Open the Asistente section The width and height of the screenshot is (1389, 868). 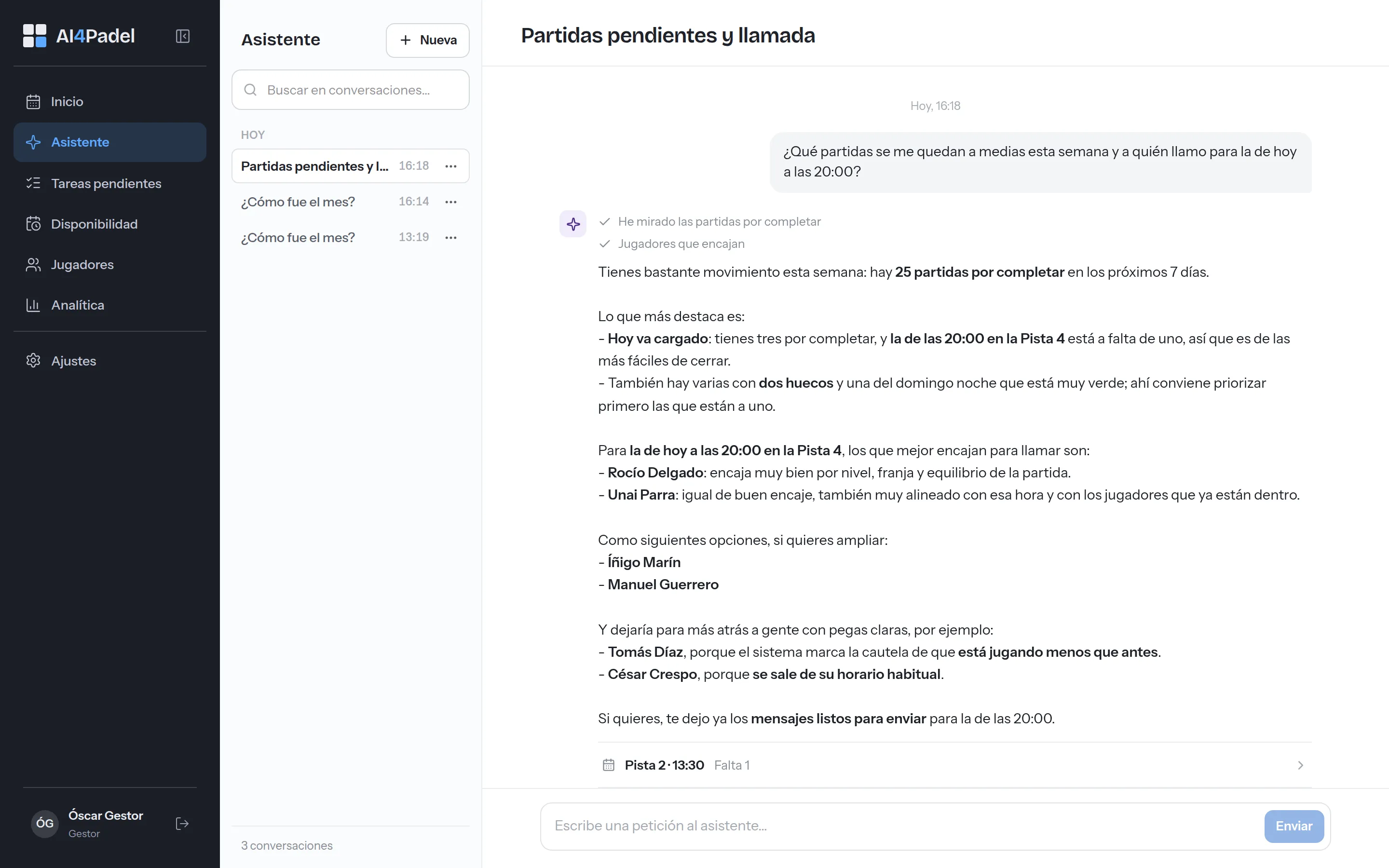click(109, 142)
